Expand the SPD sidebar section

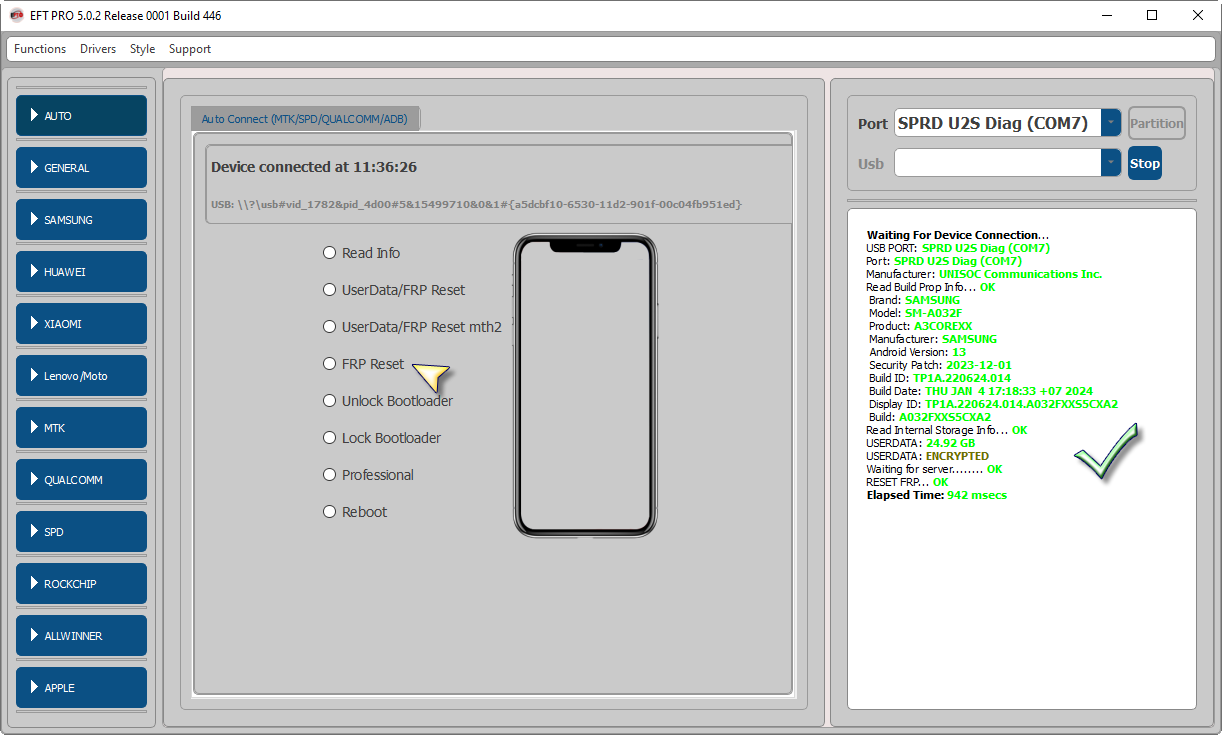(81, 532)
